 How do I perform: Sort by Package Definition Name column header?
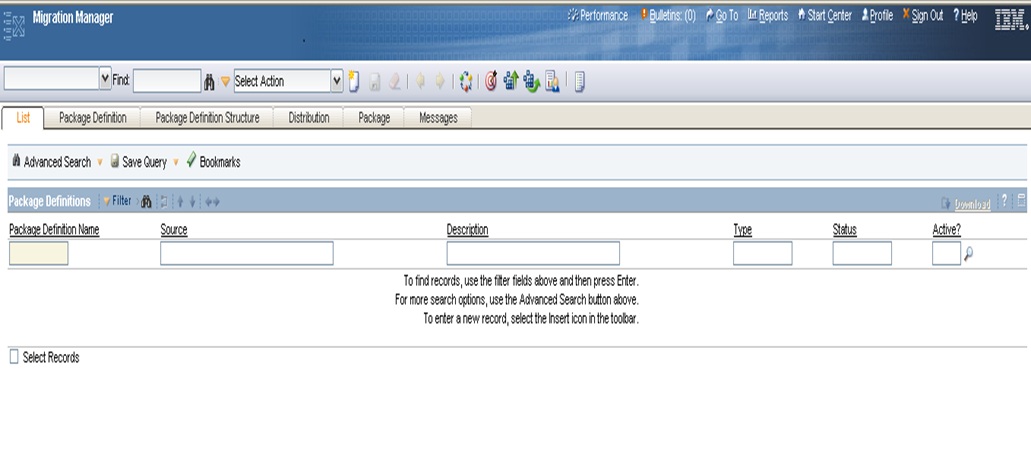coord(54,230)
